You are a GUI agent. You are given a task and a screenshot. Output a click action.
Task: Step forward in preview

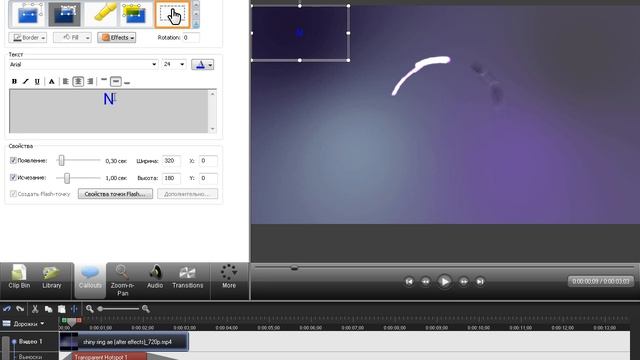(x=464, y=281)
